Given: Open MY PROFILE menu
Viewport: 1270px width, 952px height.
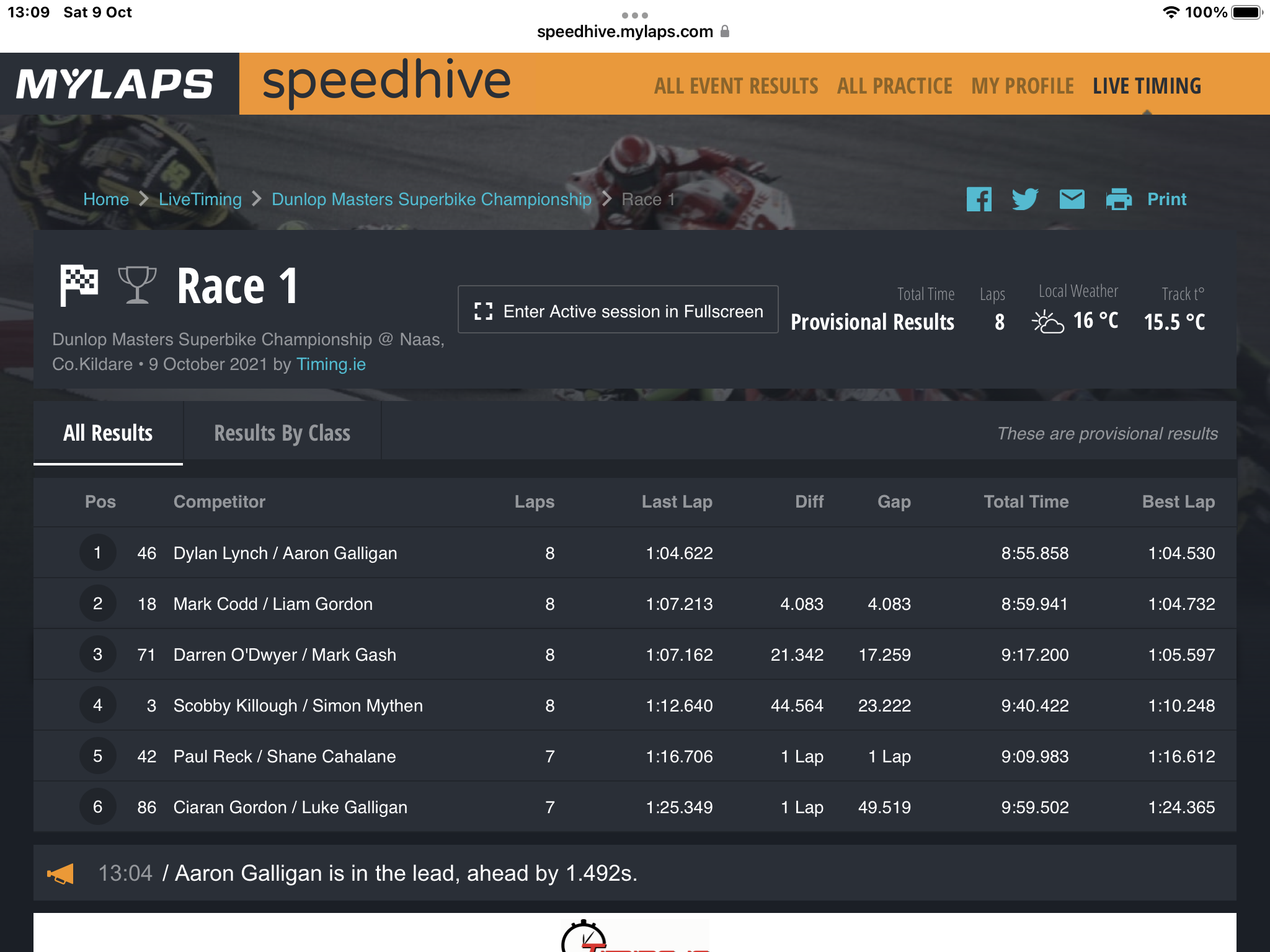Looking at the screenshot, I should point(1023,86).
